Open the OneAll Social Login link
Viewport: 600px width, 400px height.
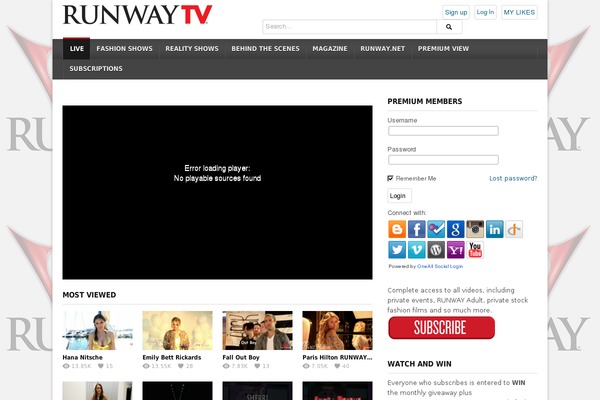click(x=440, y=266)
